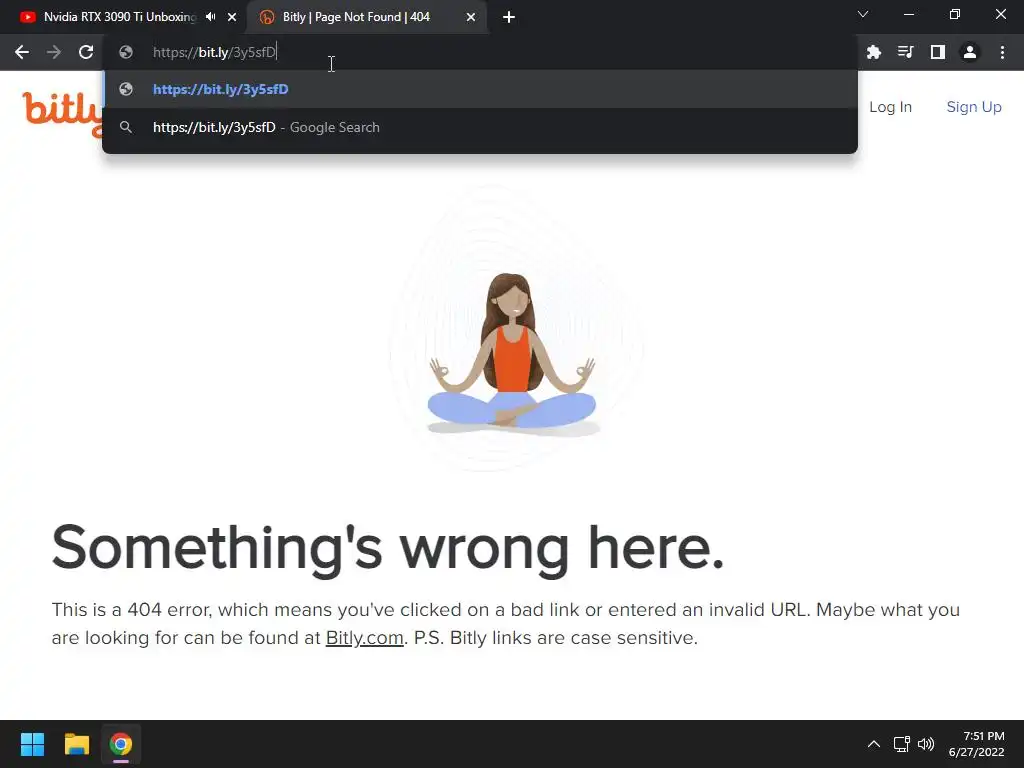This screenshot has width=1024, height=768.
Task: Click the Sign Up link
Action: pyautogui.click(x=974, y=107)
